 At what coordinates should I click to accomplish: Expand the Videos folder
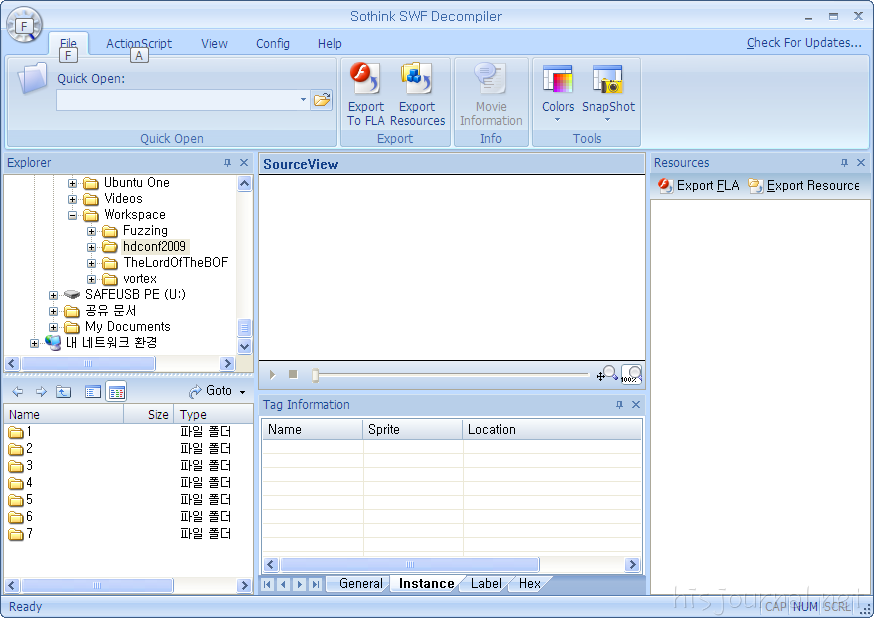(x=72, y=199)
